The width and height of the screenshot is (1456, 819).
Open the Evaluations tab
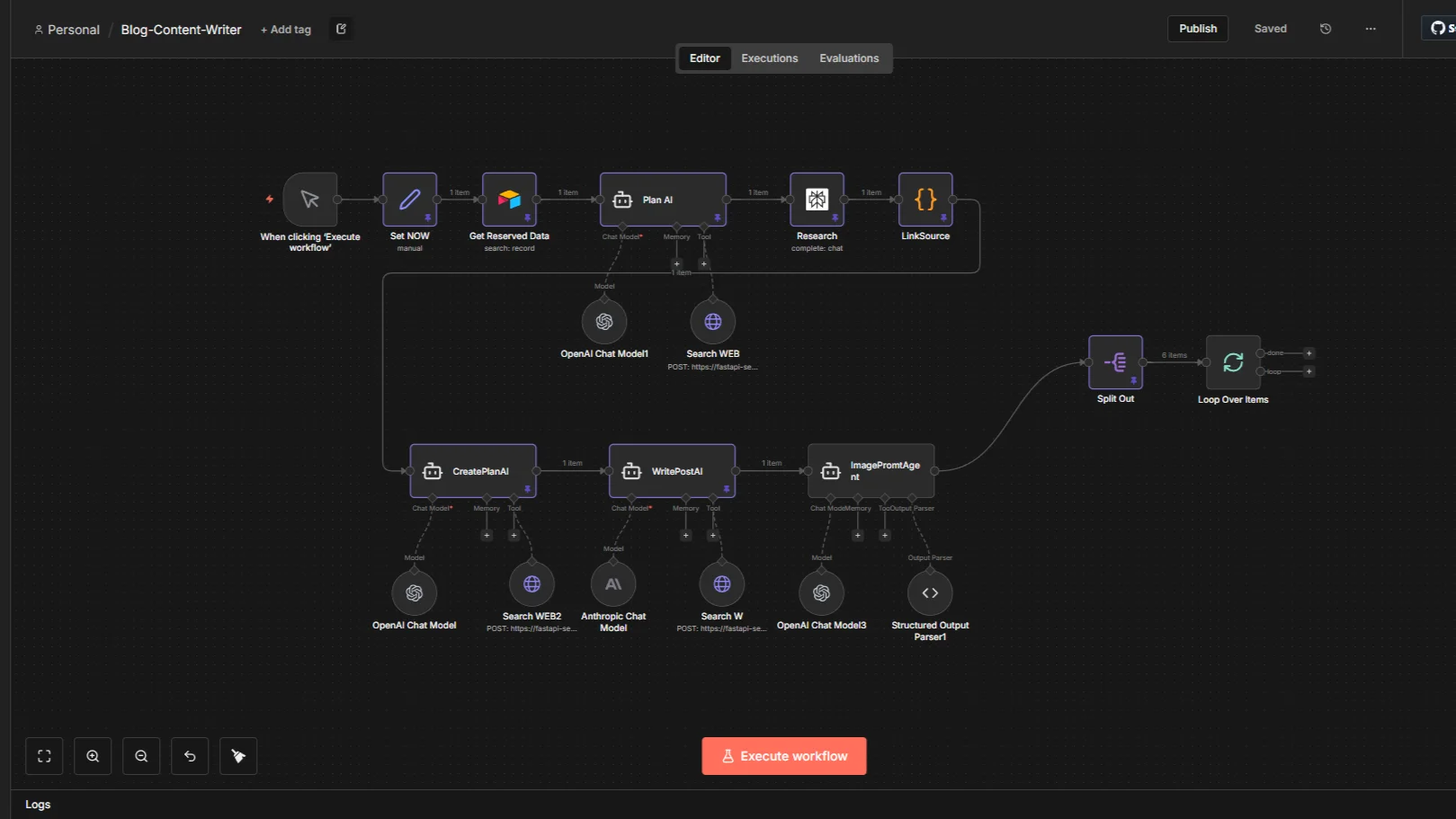(849, 58)
